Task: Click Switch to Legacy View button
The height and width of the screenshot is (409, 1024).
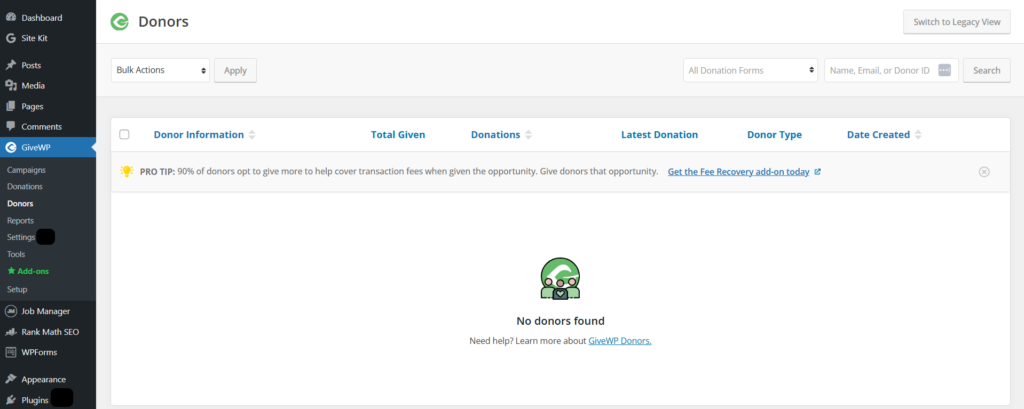Action: pos(957,22)
